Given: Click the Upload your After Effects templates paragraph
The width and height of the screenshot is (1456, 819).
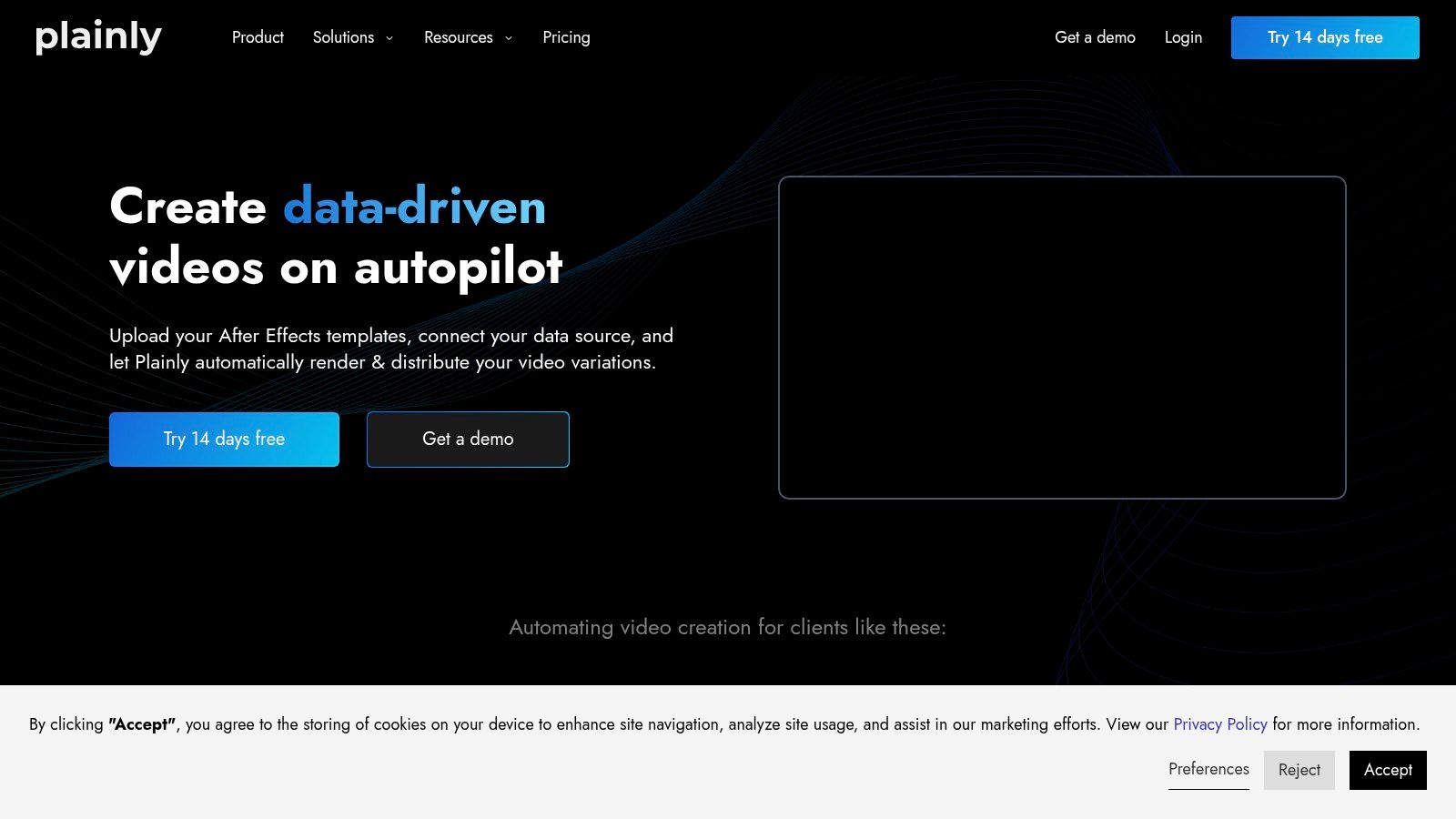Looking at the screenshot, I should pos(391,349).
